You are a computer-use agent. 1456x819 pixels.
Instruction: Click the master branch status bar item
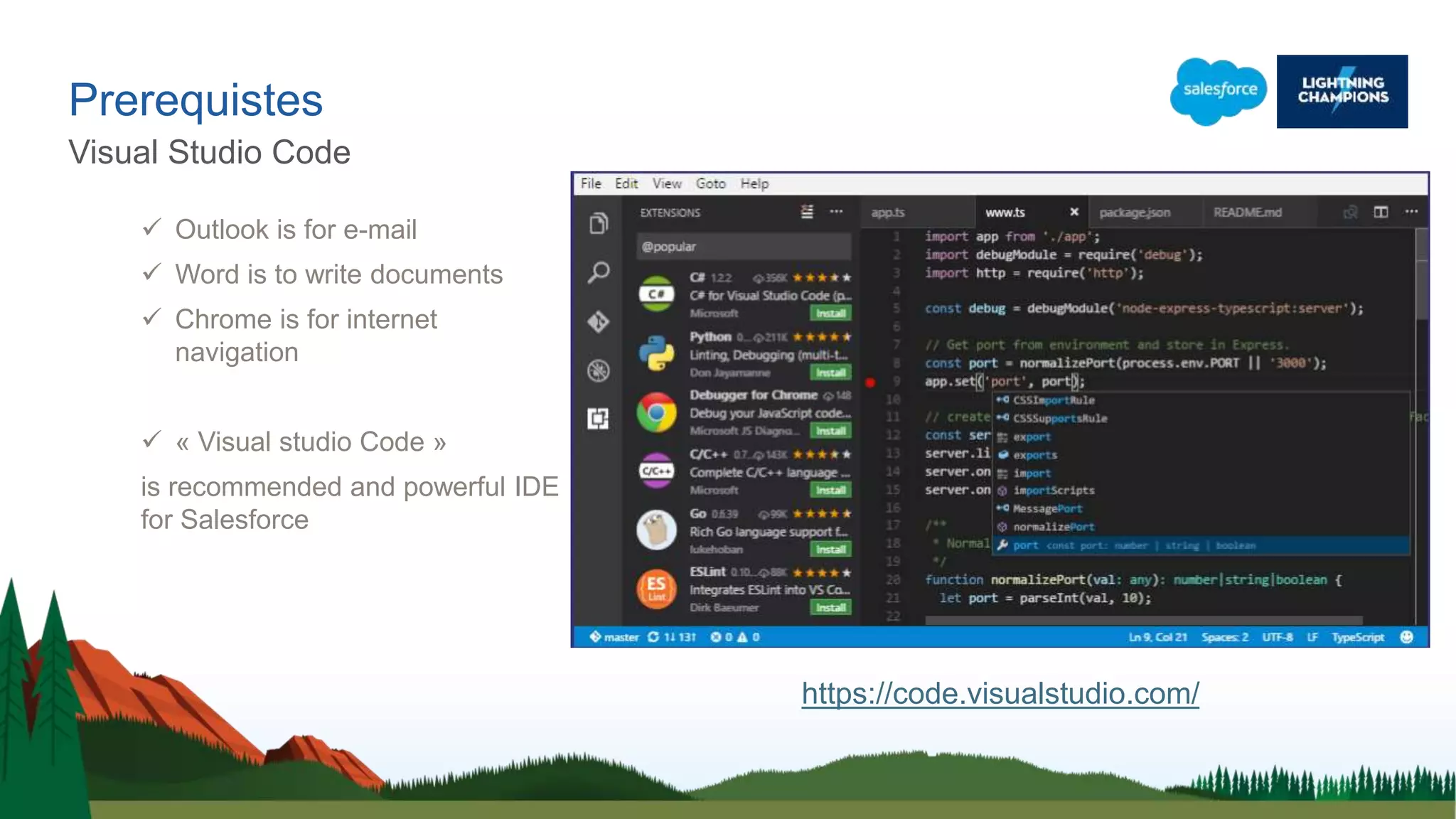[x=614, y=637]
